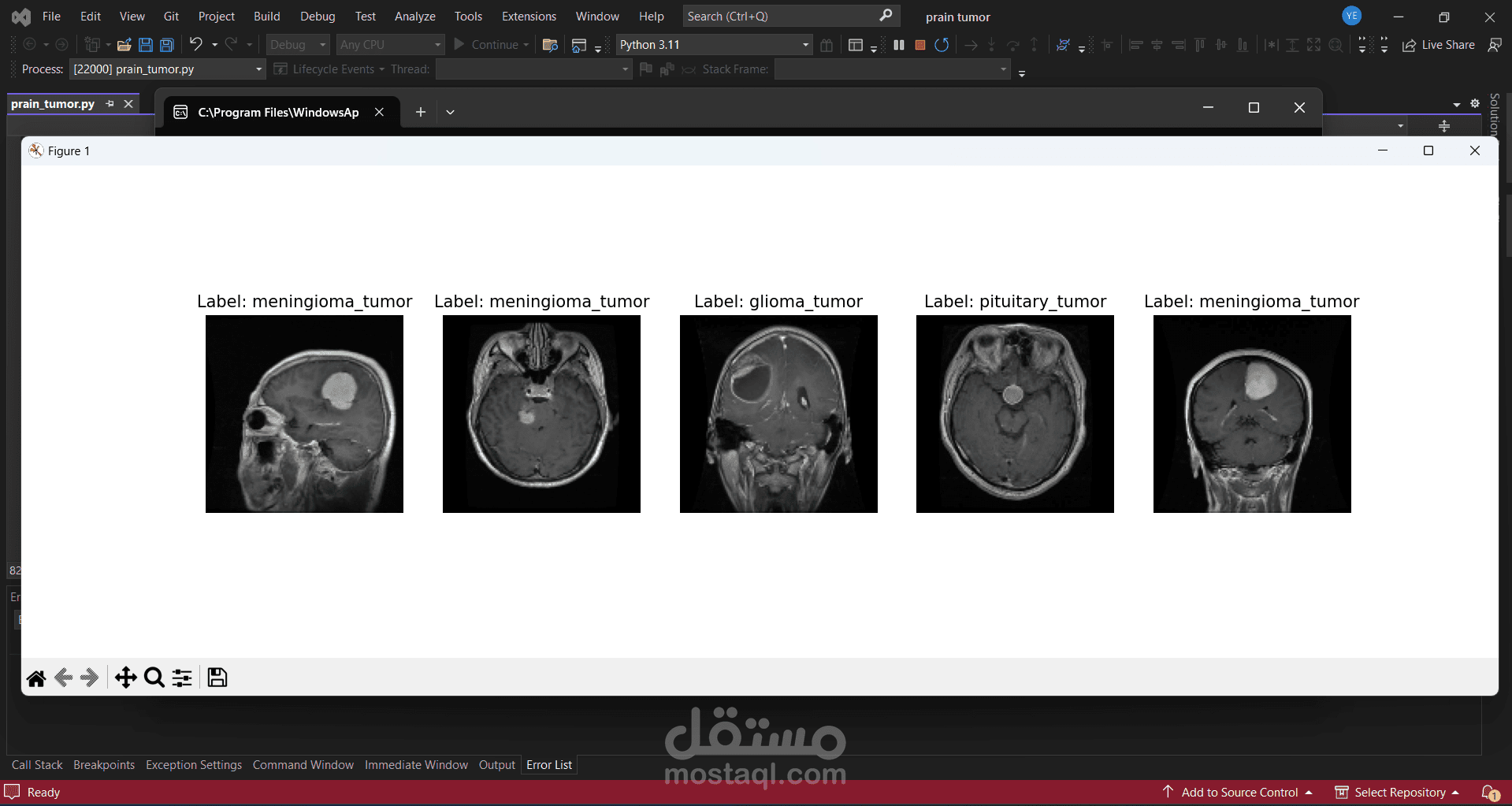The width and height of the screenshot is (1512, 806).
Task: Select the glioma_tumor MRI image
Action: tap(778, 414)
